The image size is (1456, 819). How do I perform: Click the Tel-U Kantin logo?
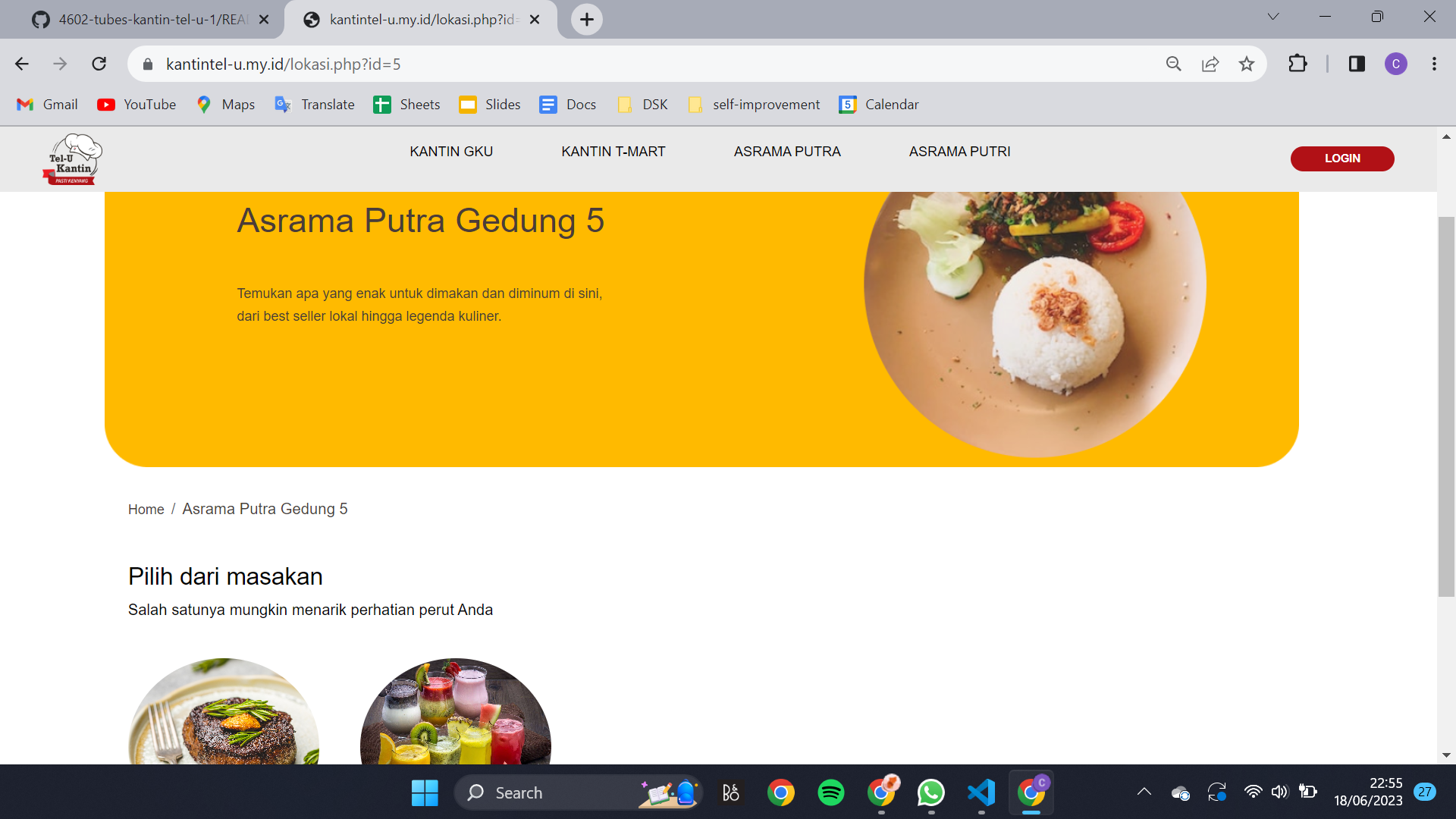click(x=72, y=159)
